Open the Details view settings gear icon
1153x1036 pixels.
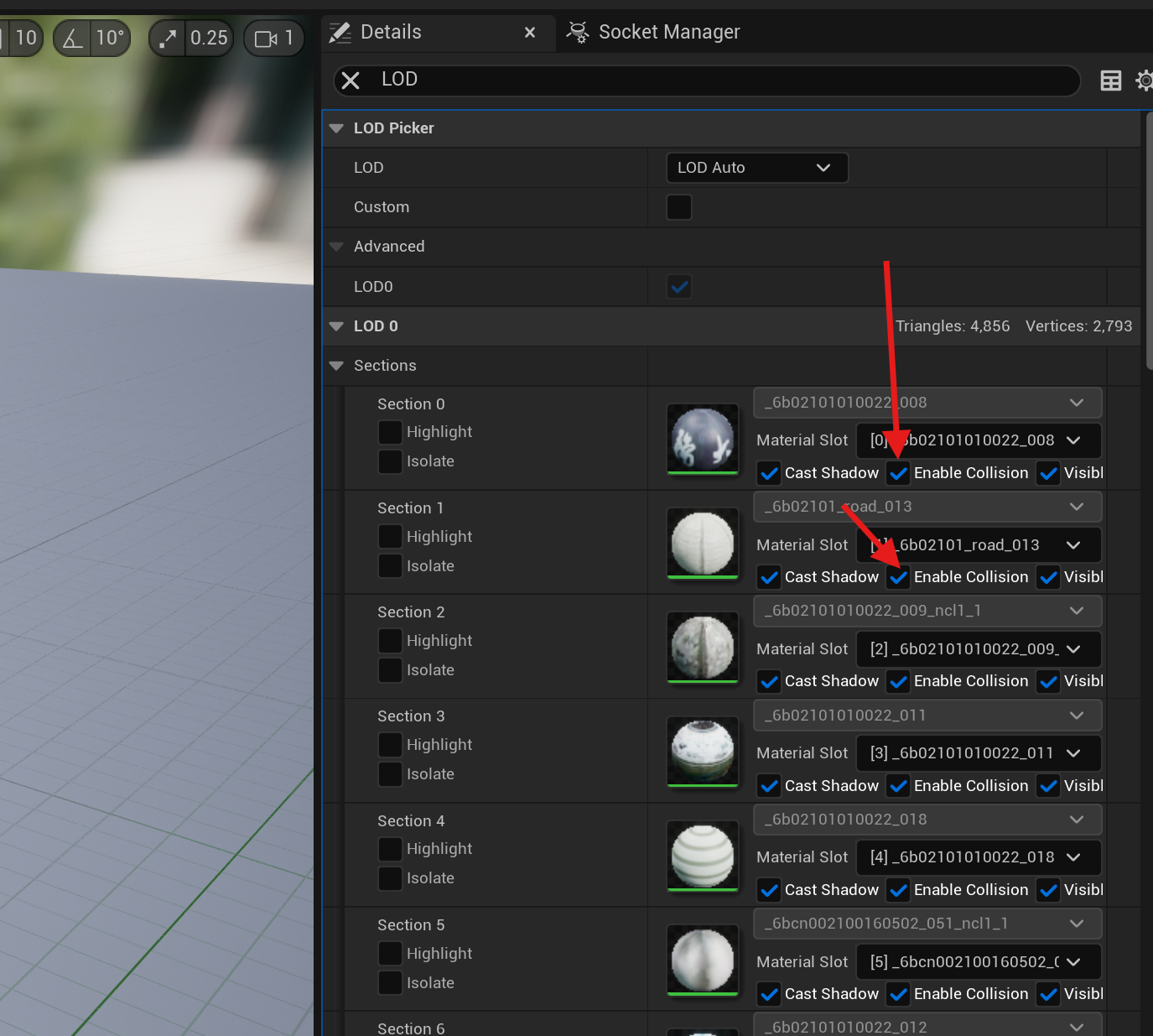[x=1144, y=81]
